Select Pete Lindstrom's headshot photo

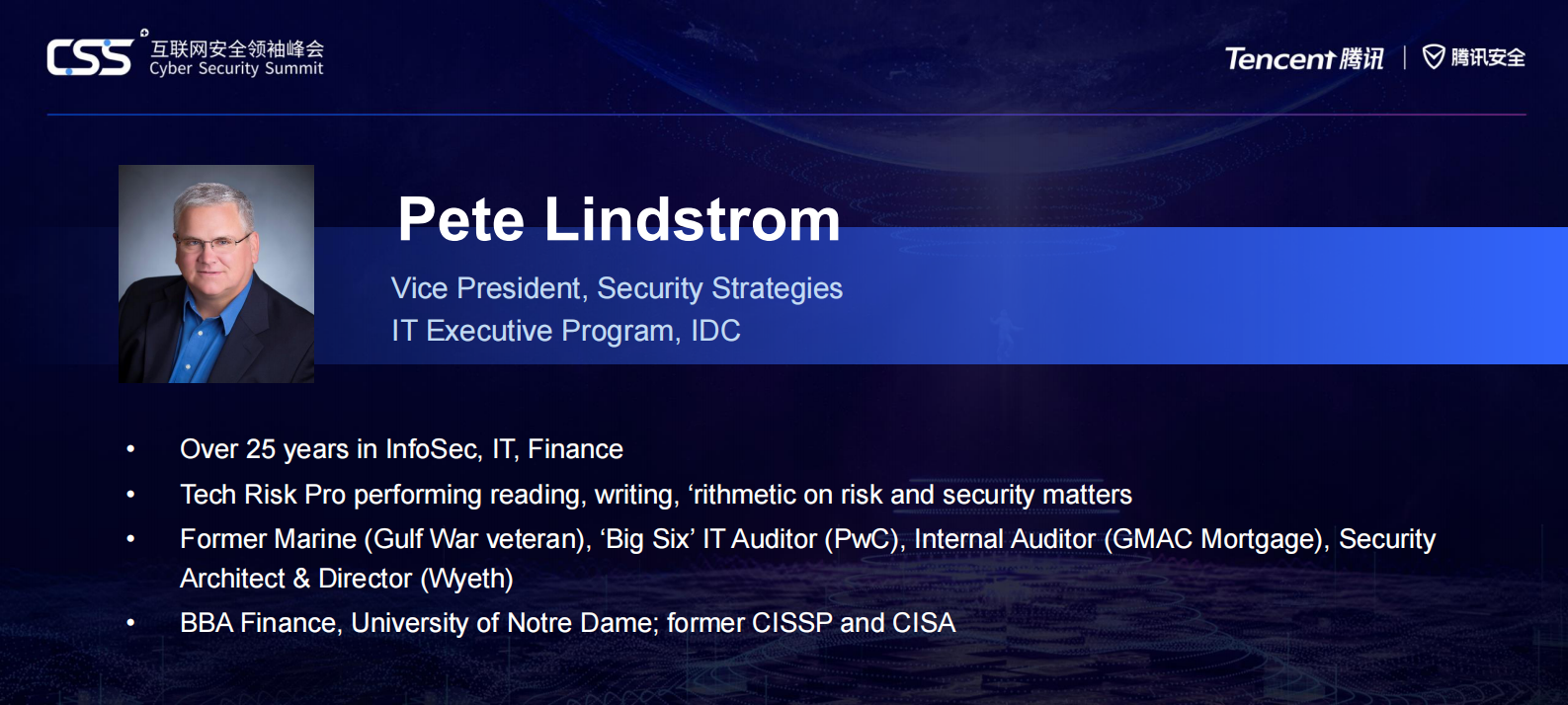coord(216,274)
